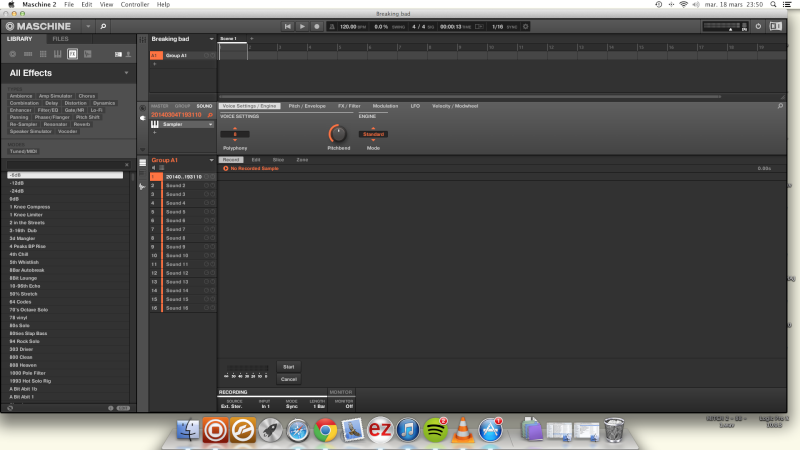Toggle the user content icon
800x450 pixels.
pos(128,54)
